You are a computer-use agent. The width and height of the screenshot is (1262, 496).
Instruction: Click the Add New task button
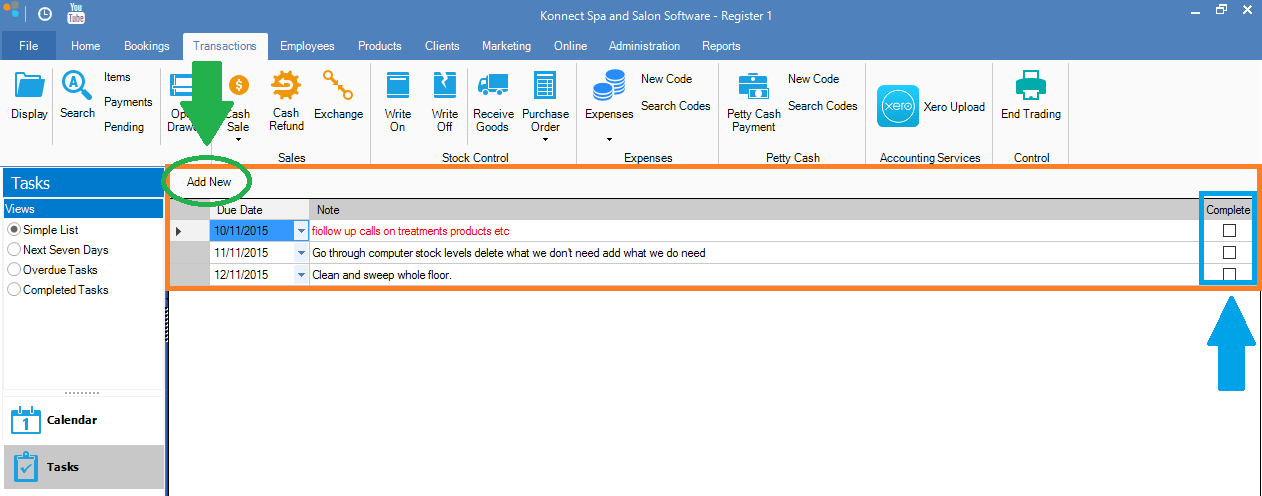[x=209, y=182]
